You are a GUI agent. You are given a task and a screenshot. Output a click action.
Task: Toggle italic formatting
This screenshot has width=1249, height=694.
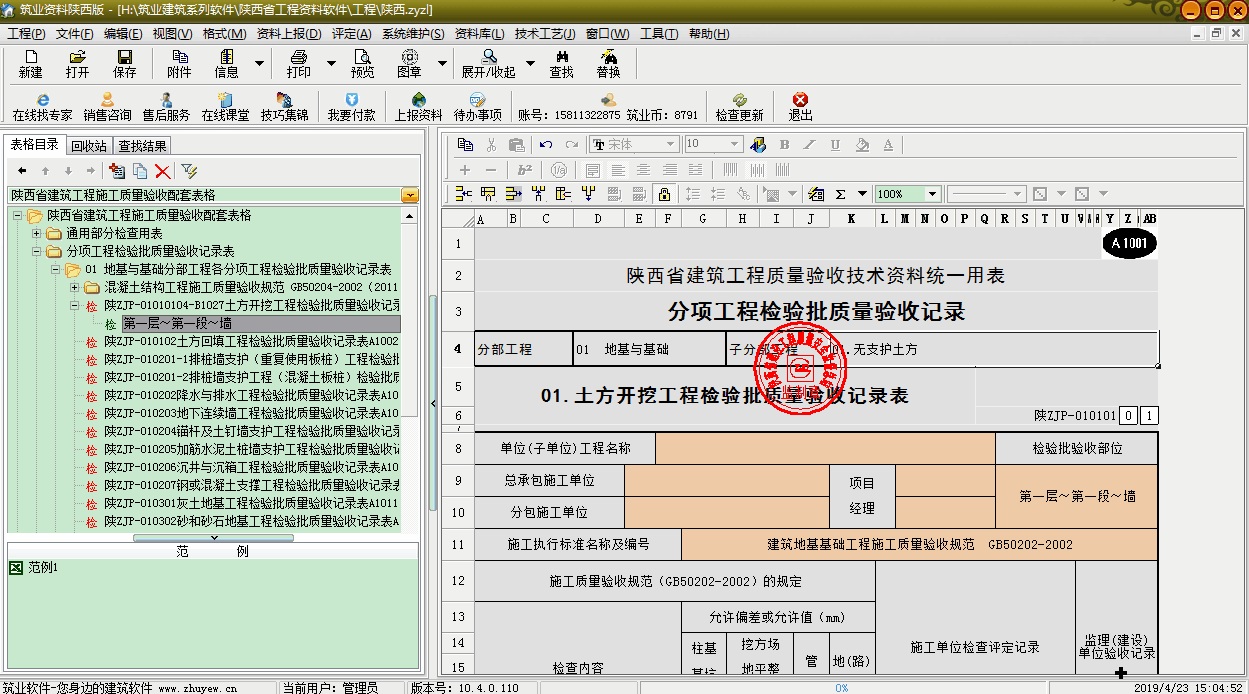click(x=810, y=145)
